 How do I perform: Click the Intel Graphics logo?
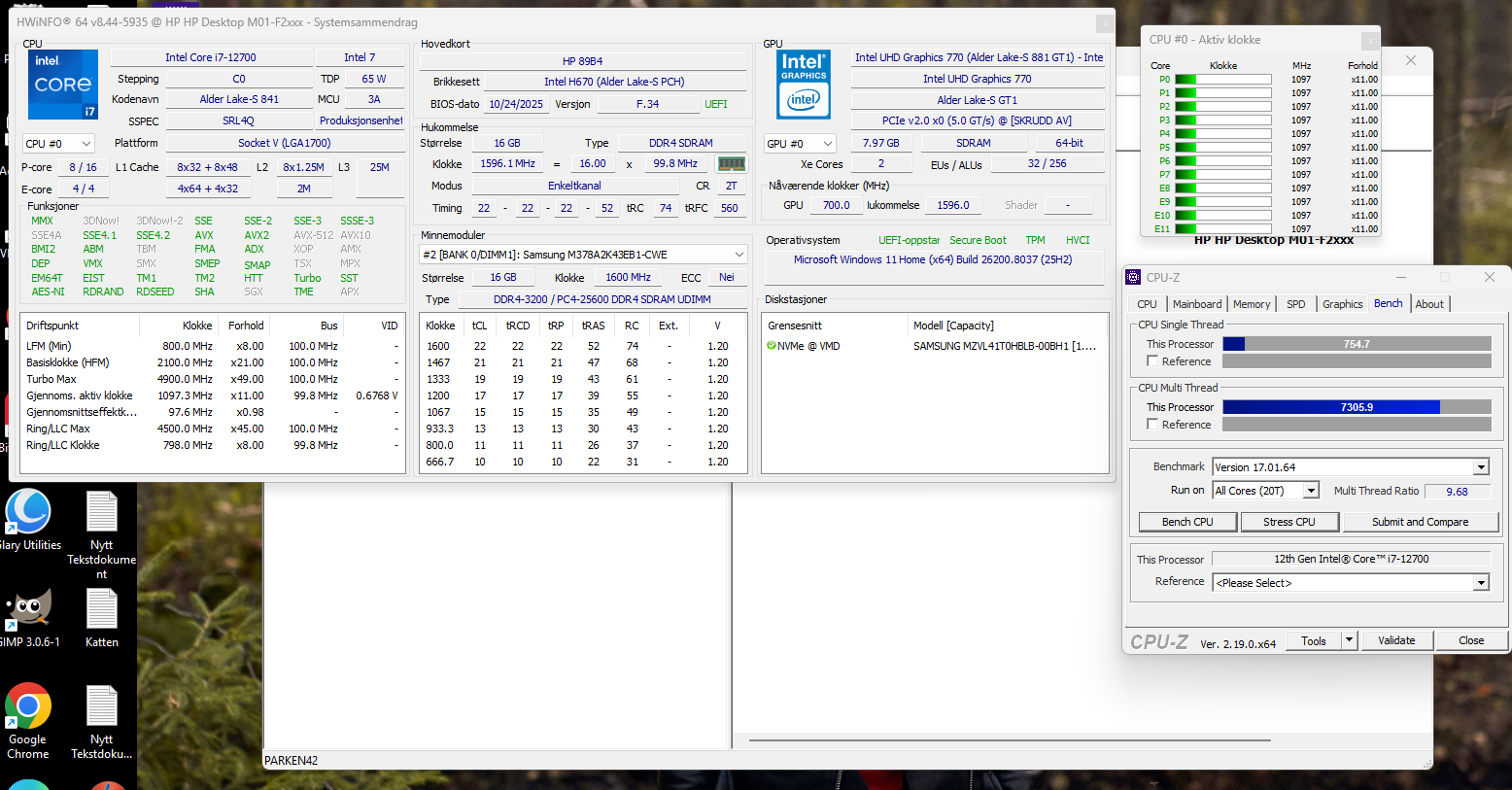click(804, 84)
